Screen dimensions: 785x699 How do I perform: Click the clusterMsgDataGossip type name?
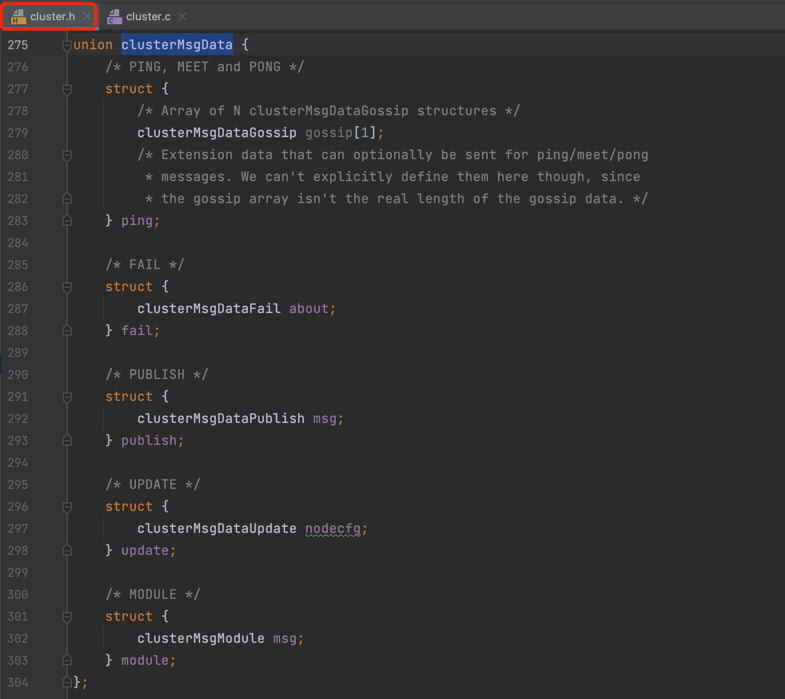tap(217, 133)
